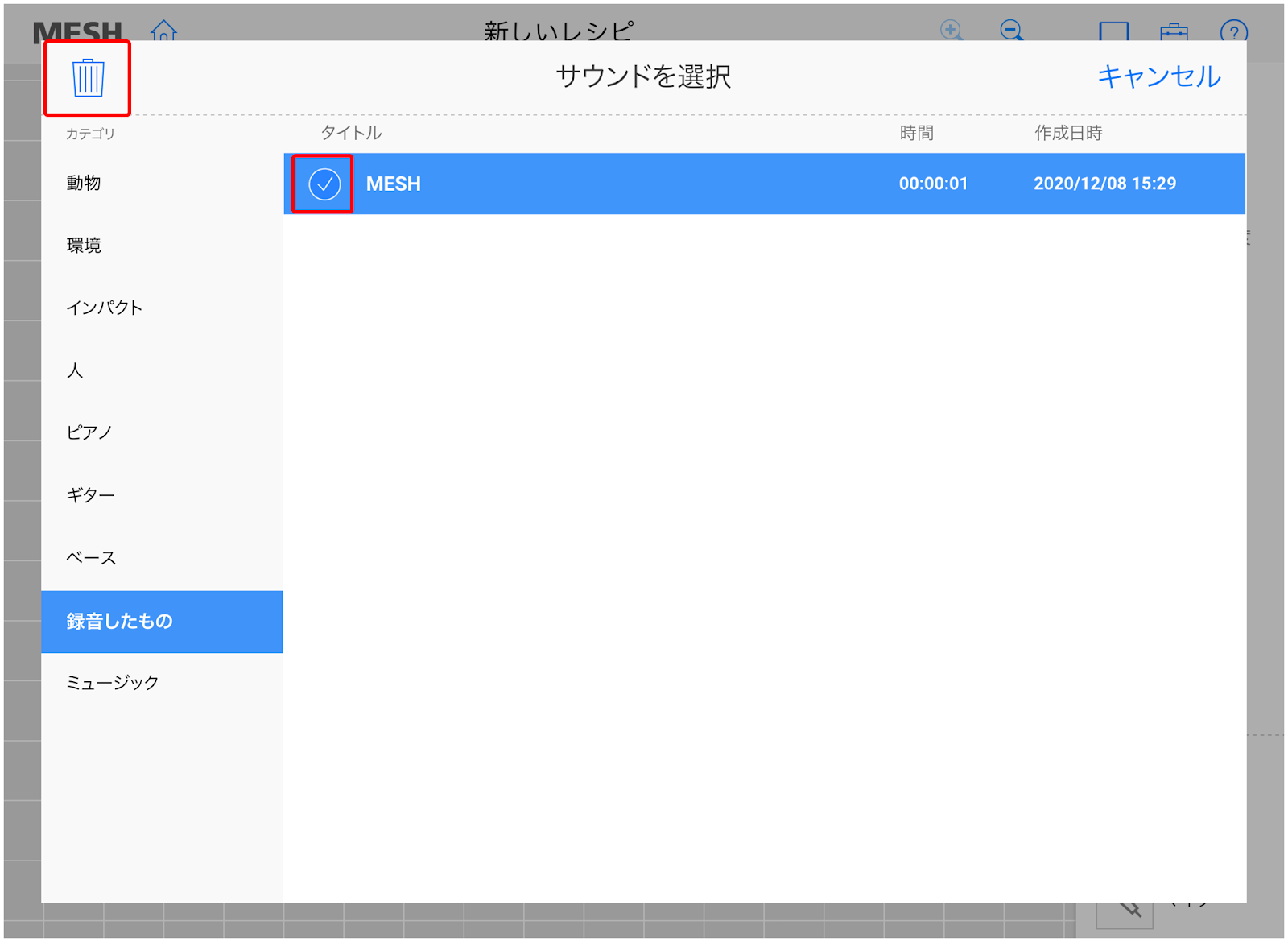This screenshot has width=1288, height=942.
Task: Click the toolbox icon in the header
Action: (x=1174, y=32)
